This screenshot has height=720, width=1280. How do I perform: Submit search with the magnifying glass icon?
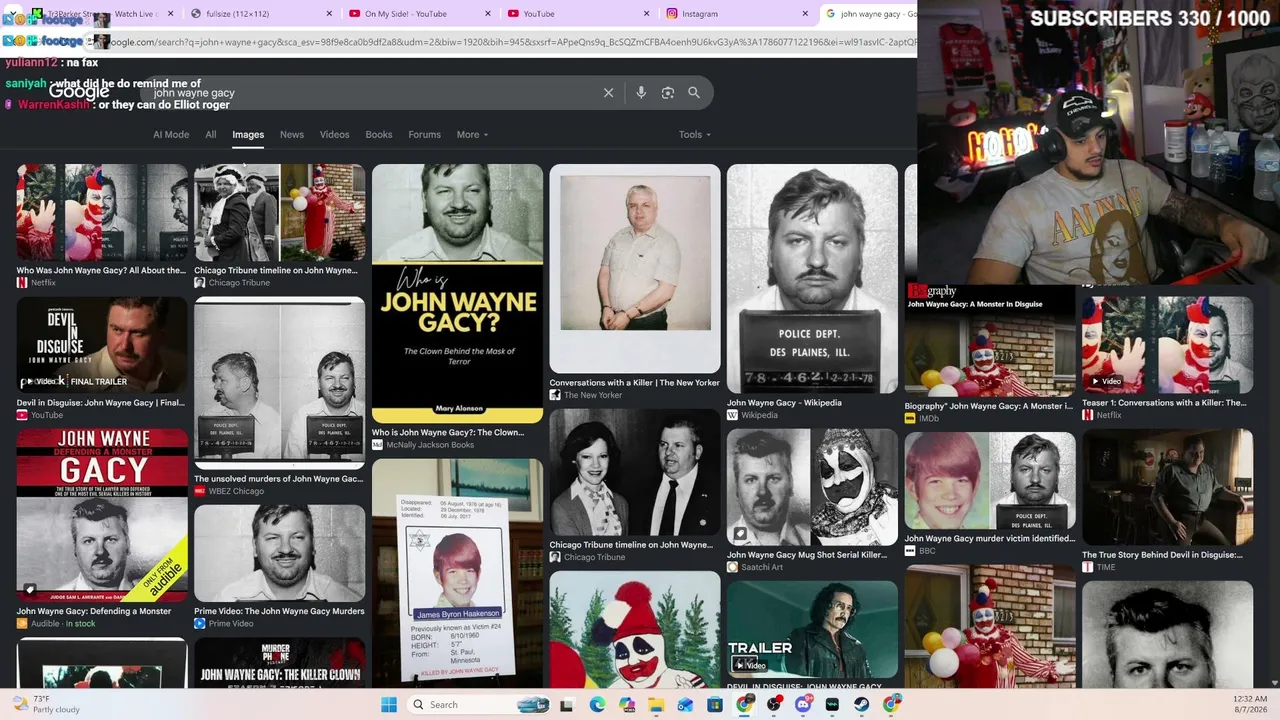pyautogui.click(x=694, y=93)
